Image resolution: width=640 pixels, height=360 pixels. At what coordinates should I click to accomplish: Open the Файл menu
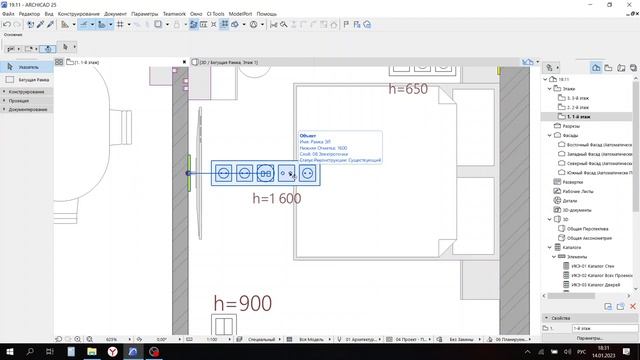8,14
